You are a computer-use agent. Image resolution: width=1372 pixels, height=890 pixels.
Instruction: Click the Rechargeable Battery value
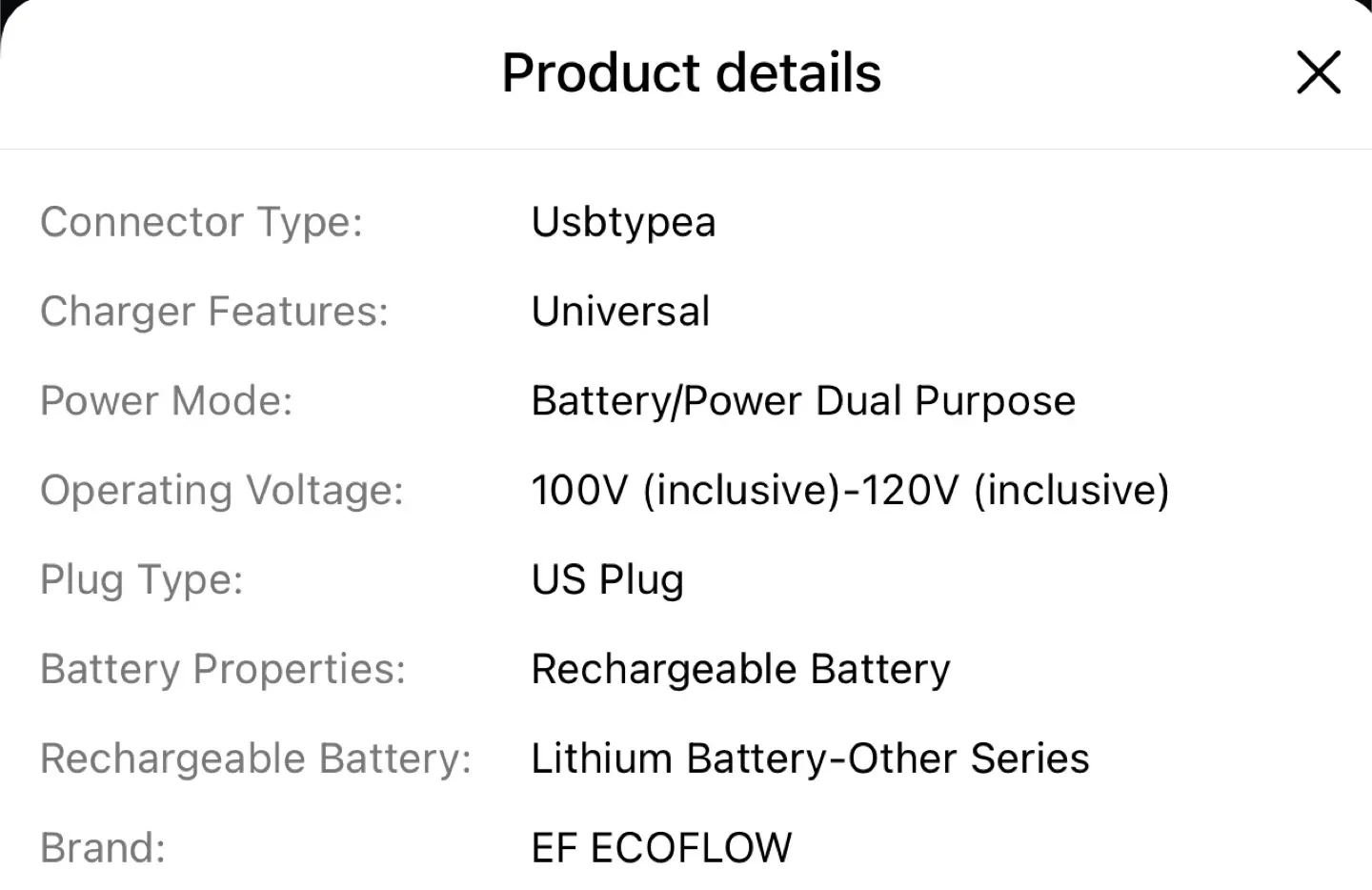click(740, 669)
